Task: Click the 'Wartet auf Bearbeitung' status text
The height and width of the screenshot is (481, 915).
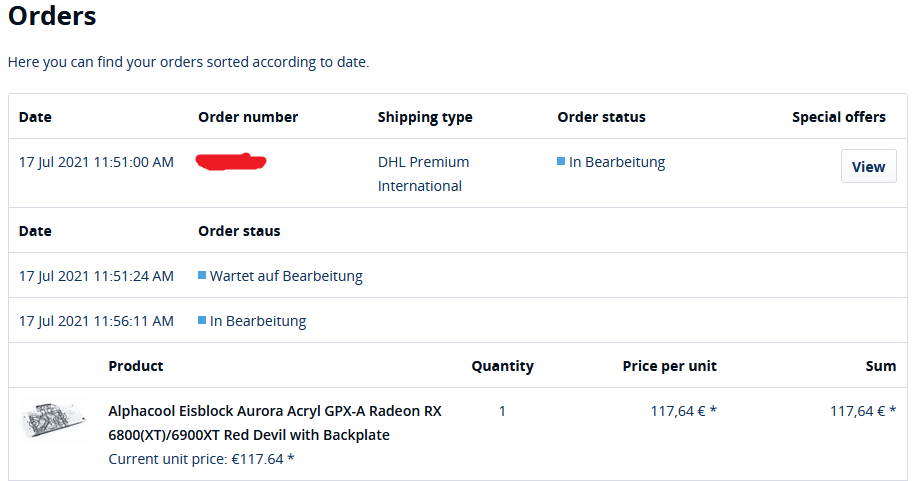Action: pos(286,276)
